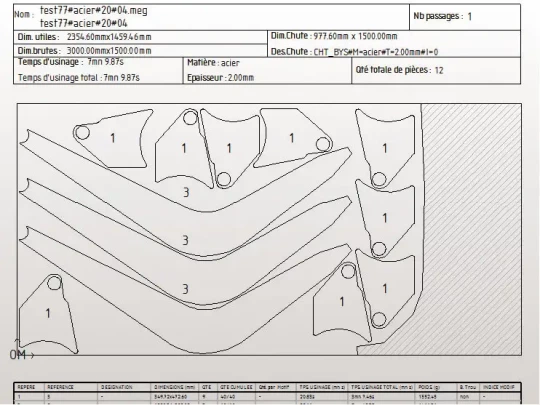Click the REPERE column header
Screen dimensions: 540x405
[x=26, y=387]
